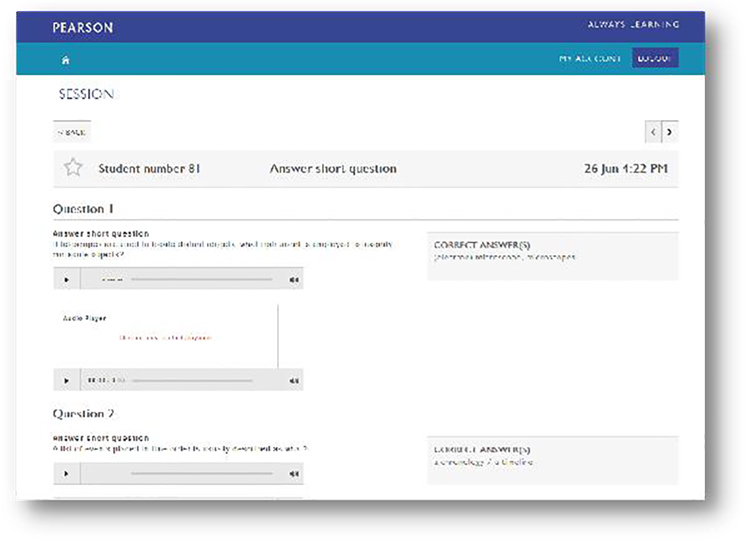Play the student's recorded answer audio
750x543 pixels.
coord(67,380)
